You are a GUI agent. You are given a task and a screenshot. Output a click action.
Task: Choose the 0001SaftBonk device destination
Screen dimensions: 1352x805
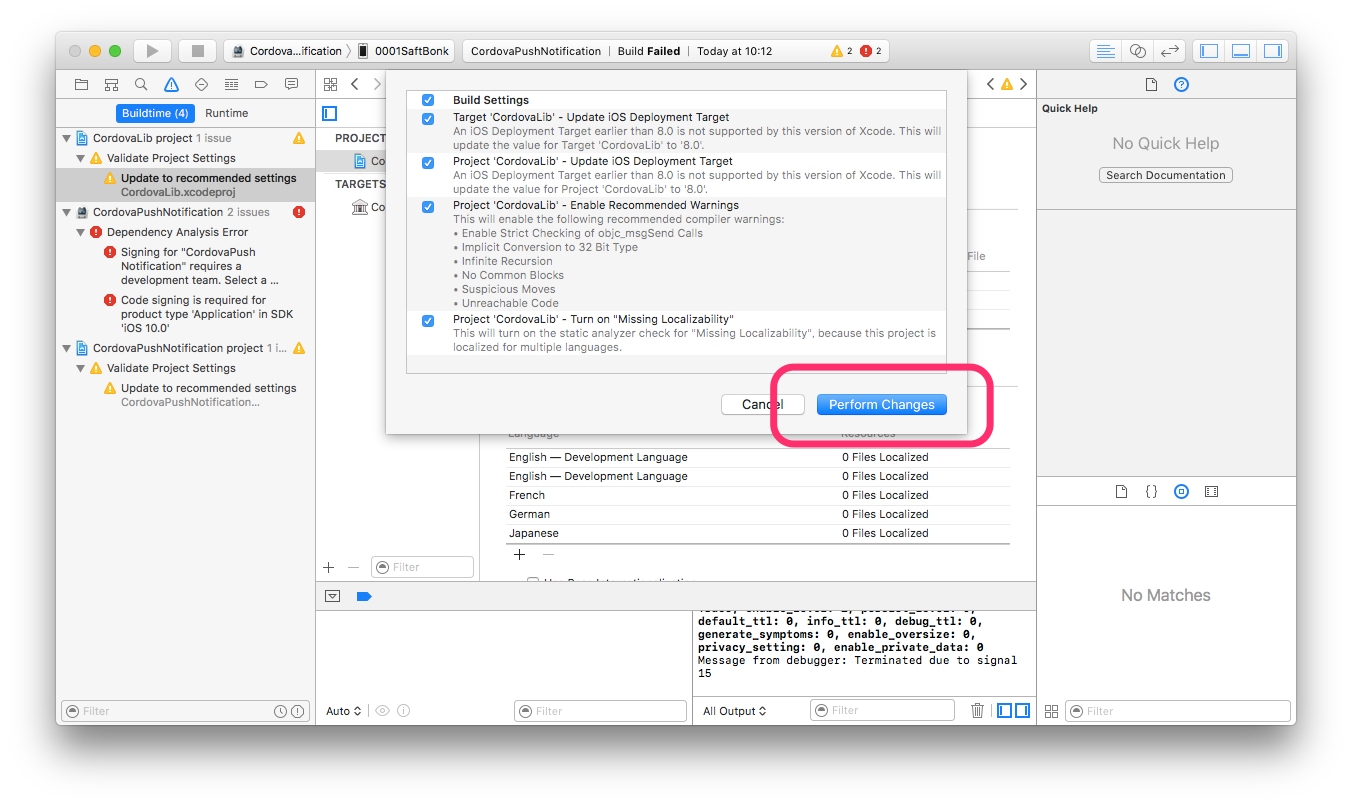tap(404, 51)
